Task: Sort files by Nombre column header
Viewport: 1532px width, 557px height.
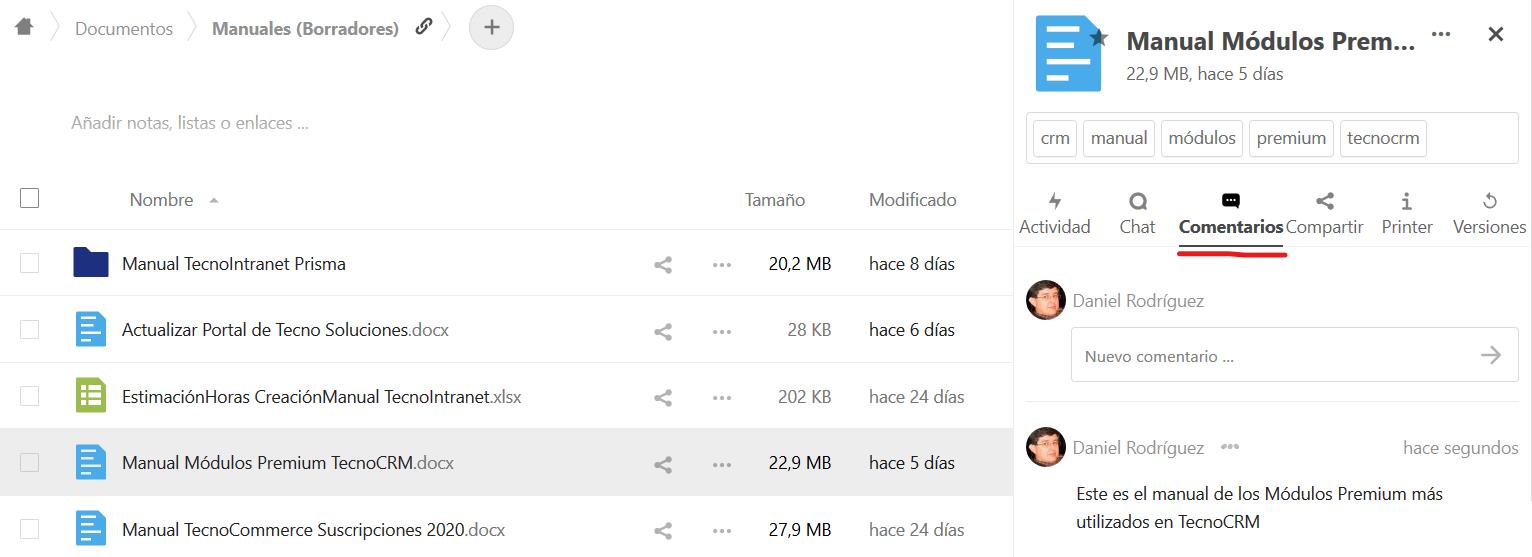Action: (x=161, y=200)
